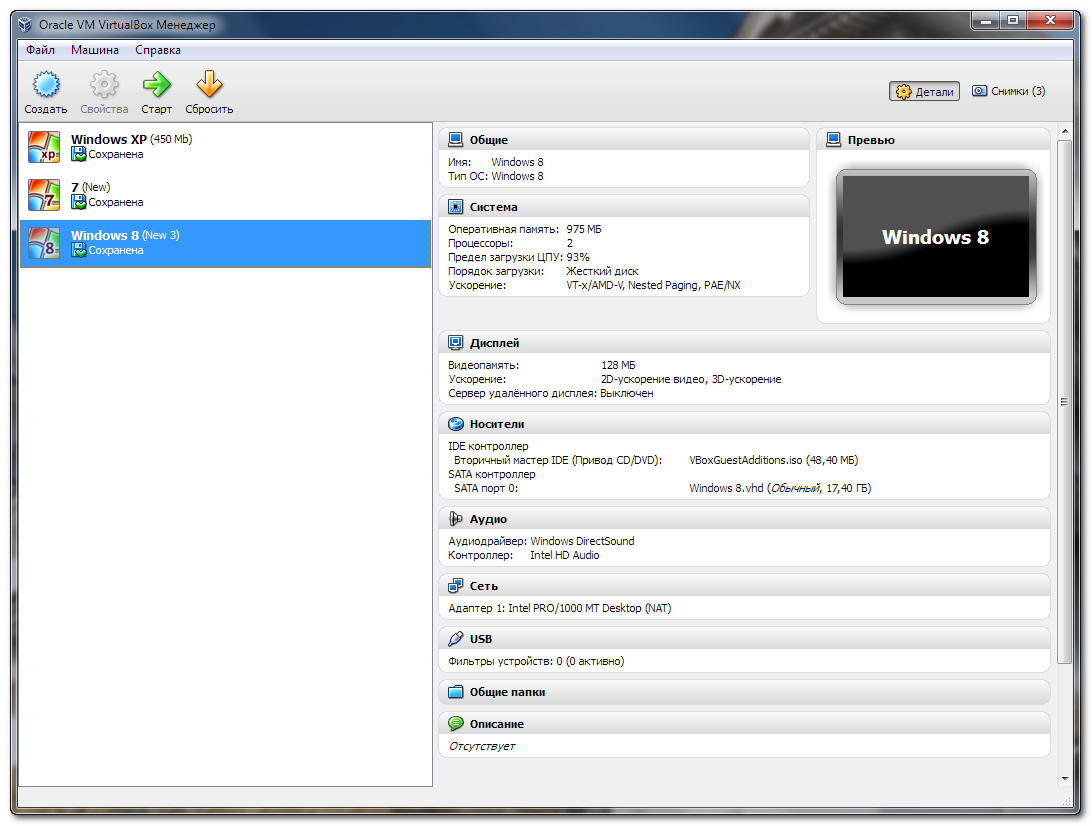Click the Оперативная память 975 МБ value
Screen dimensions: 1092x826
click(584, 229)
